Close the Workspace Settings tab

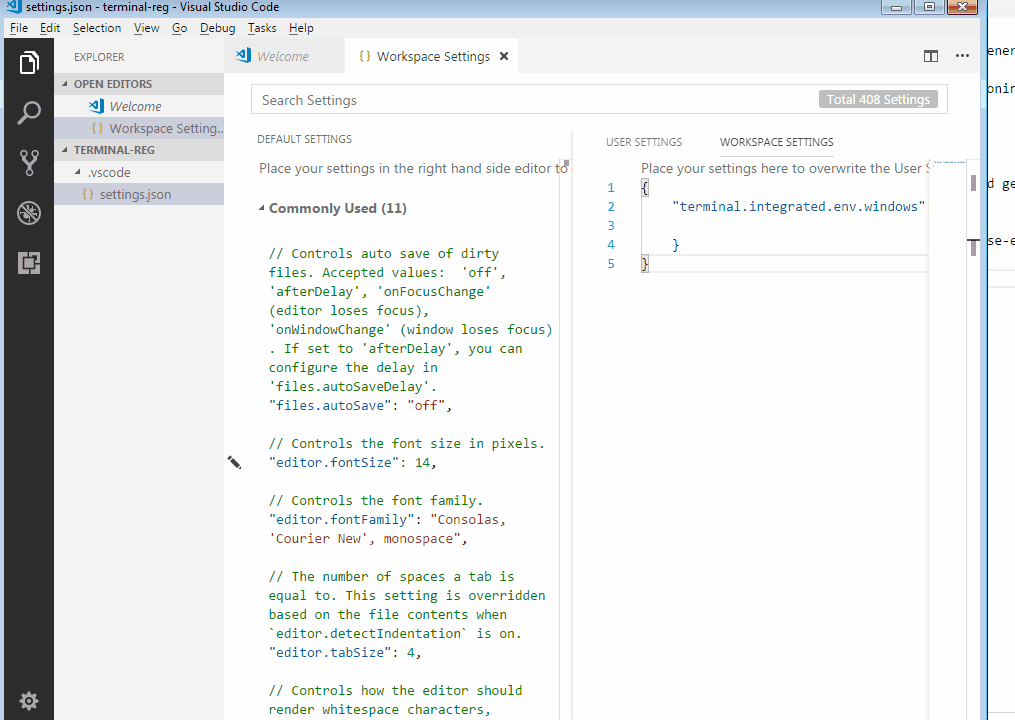pos(504,56)
